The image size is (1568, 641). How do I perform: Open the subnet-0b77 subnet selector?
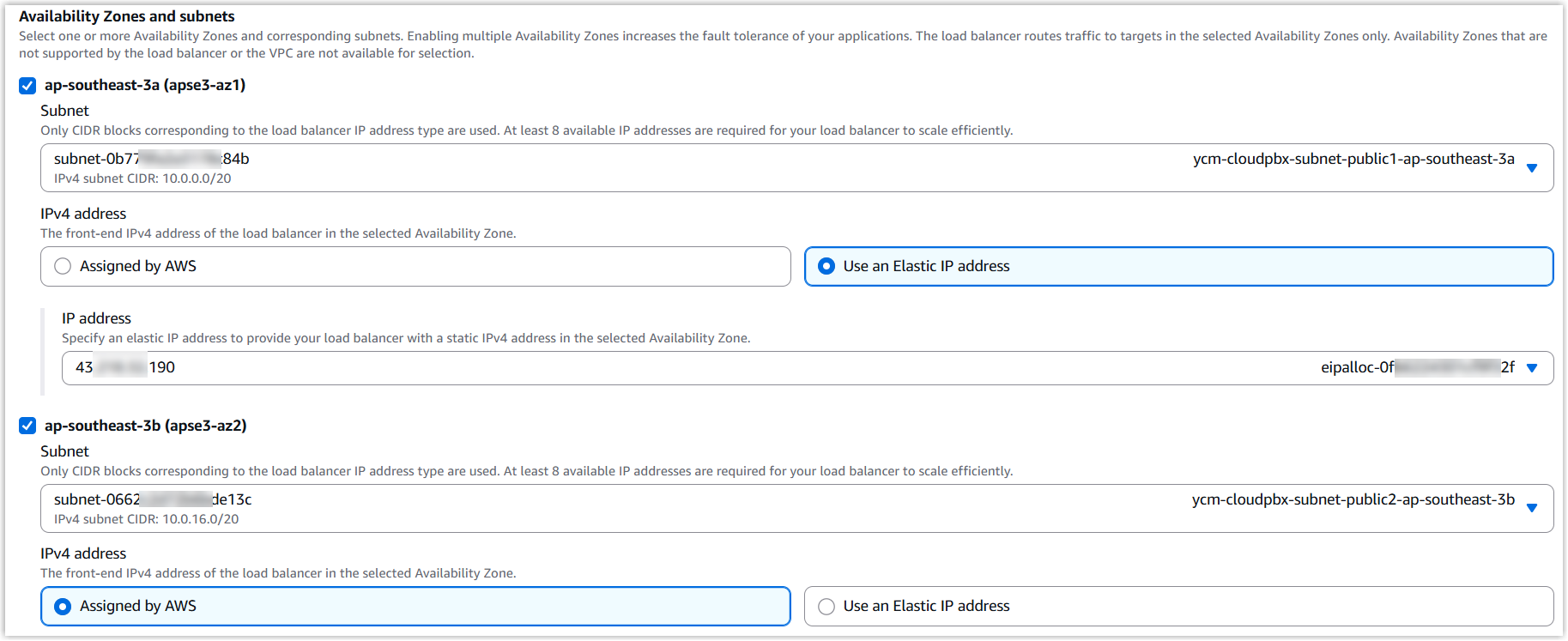pyautogui.click(x=601, y=168)
